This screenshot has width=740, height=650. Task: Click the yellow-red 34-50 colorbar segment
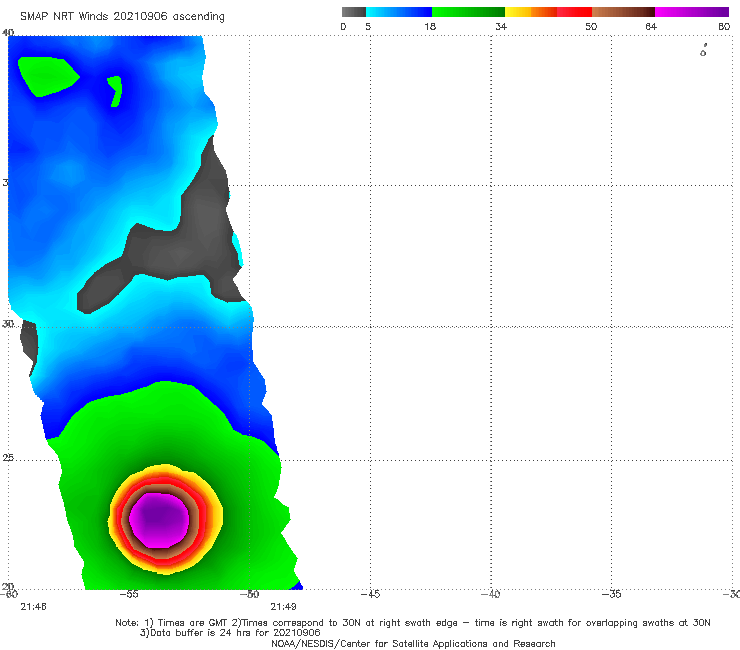coord(548,12)
